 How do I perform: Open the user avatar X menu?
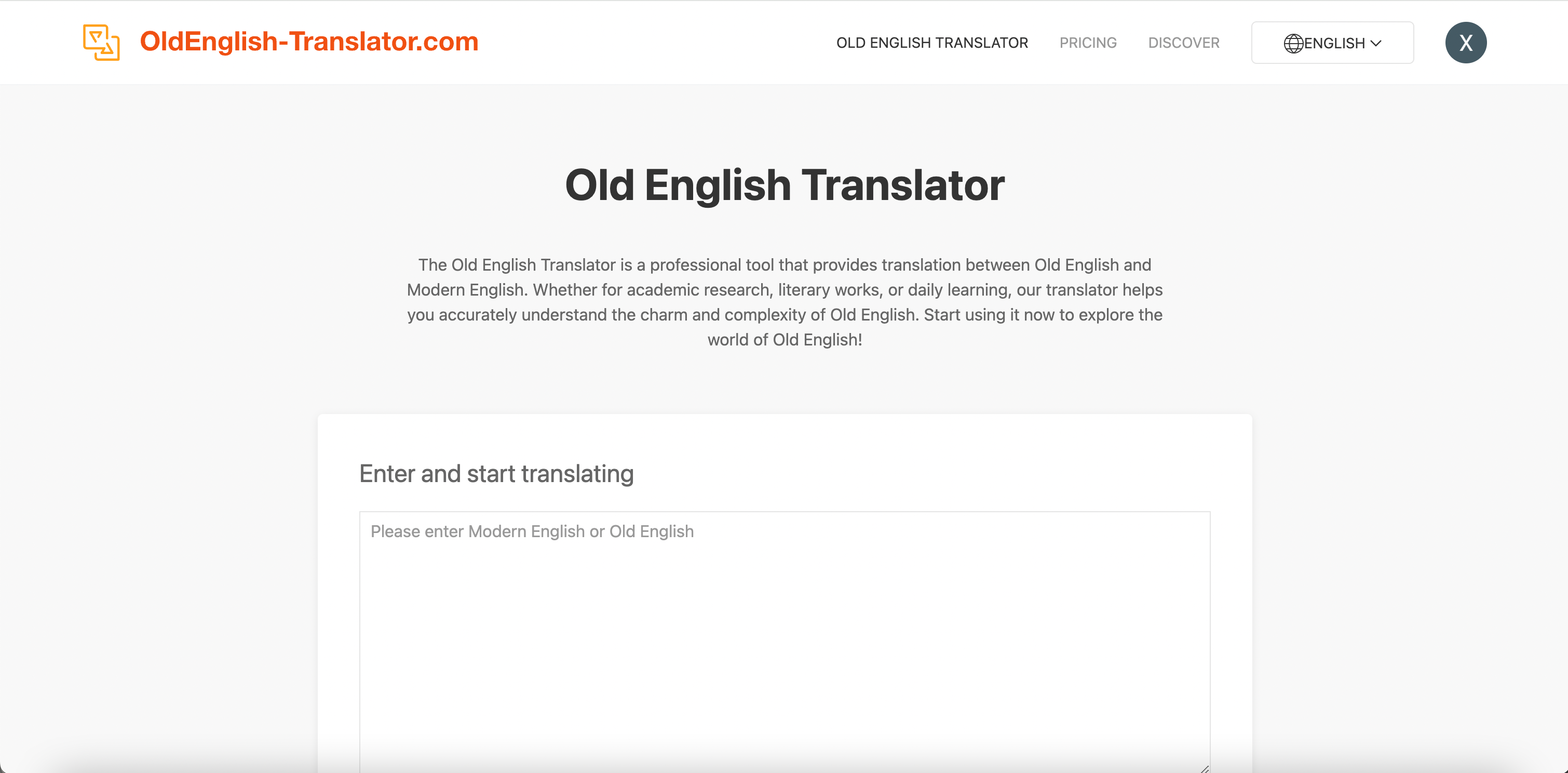1465,43
